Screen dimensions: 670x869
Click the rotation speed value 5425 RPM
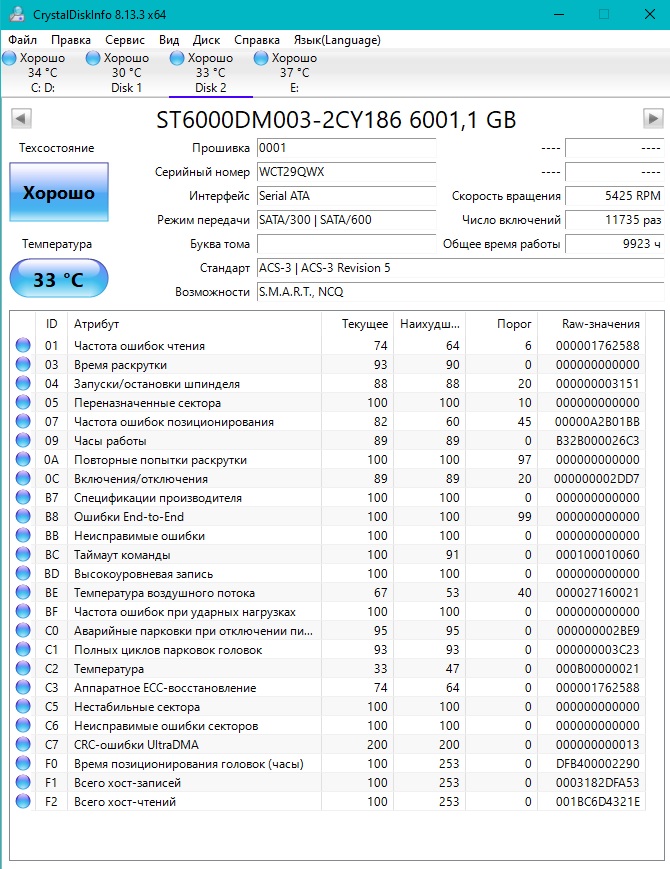click(614, 196)
